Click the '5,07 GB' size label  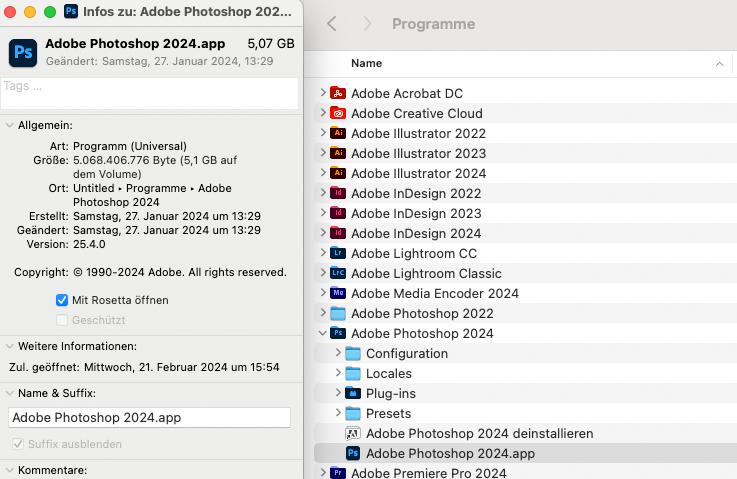(x=271, y=44)
